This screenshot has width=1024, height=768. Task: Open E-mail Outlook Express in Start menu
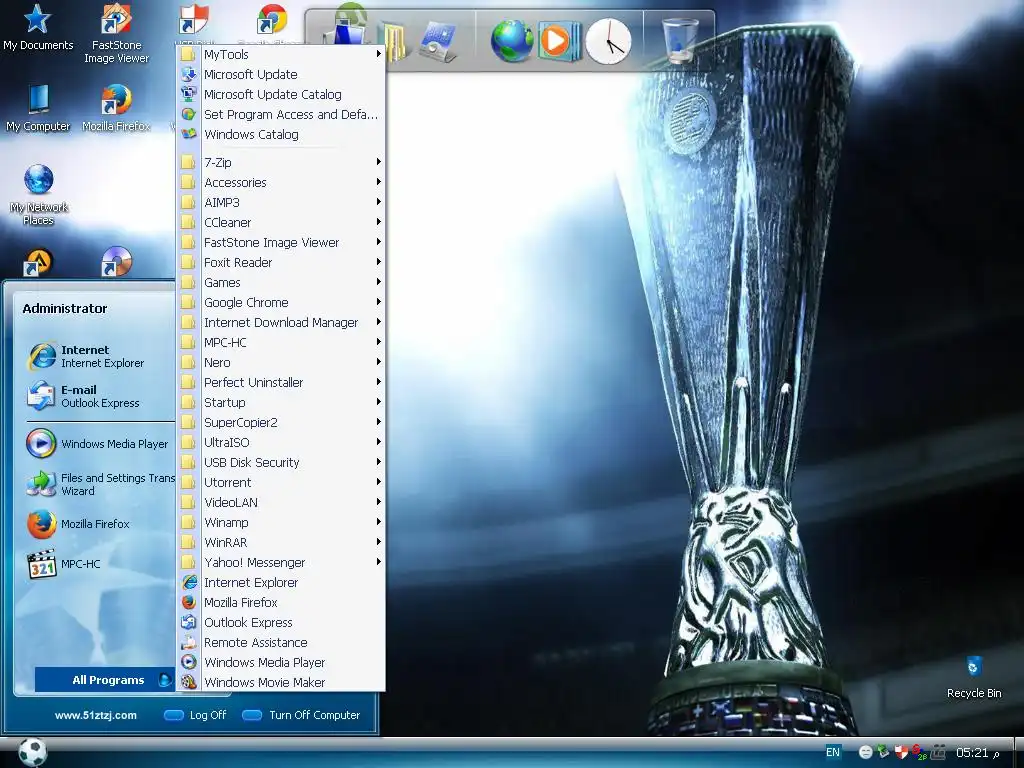98,396
